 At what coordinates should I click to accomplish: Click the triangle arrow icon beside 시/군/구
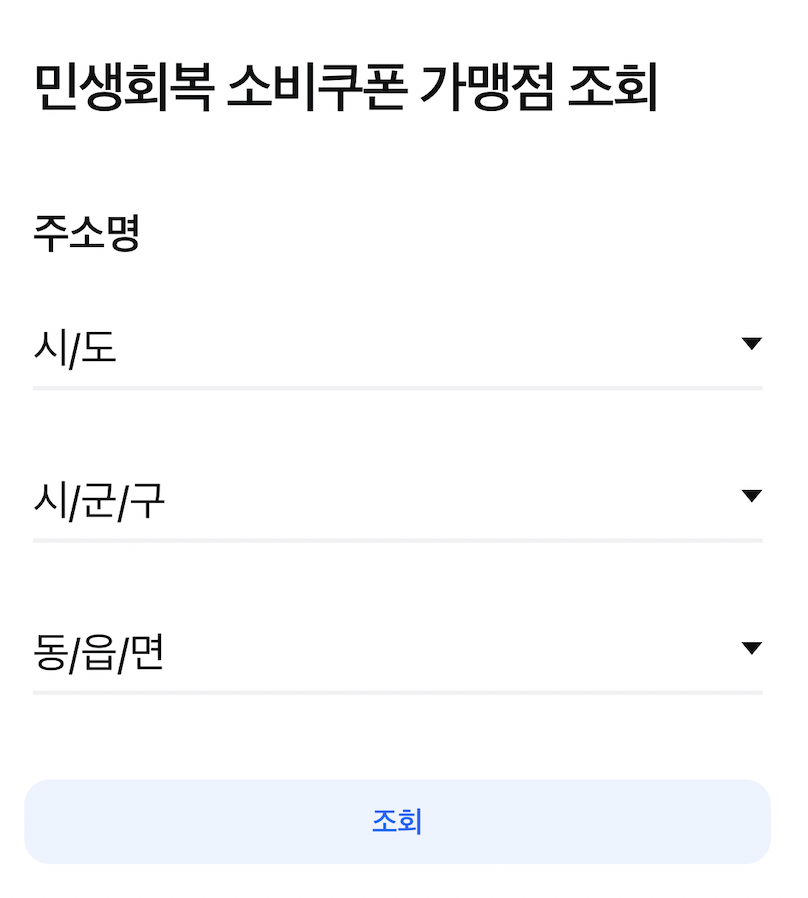751,495
